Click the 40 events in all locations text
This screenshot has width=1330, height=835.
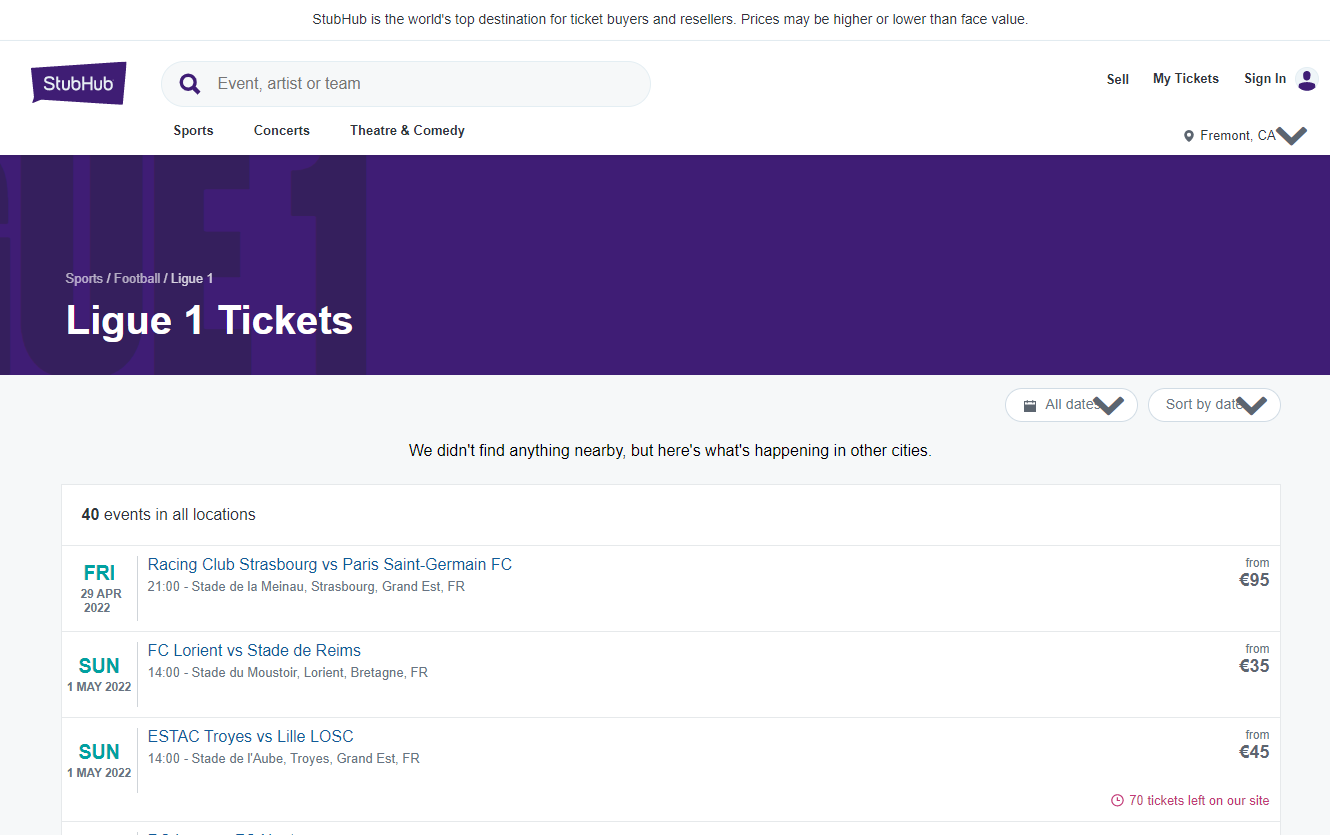pyautogui.click(x=169, y=515)
